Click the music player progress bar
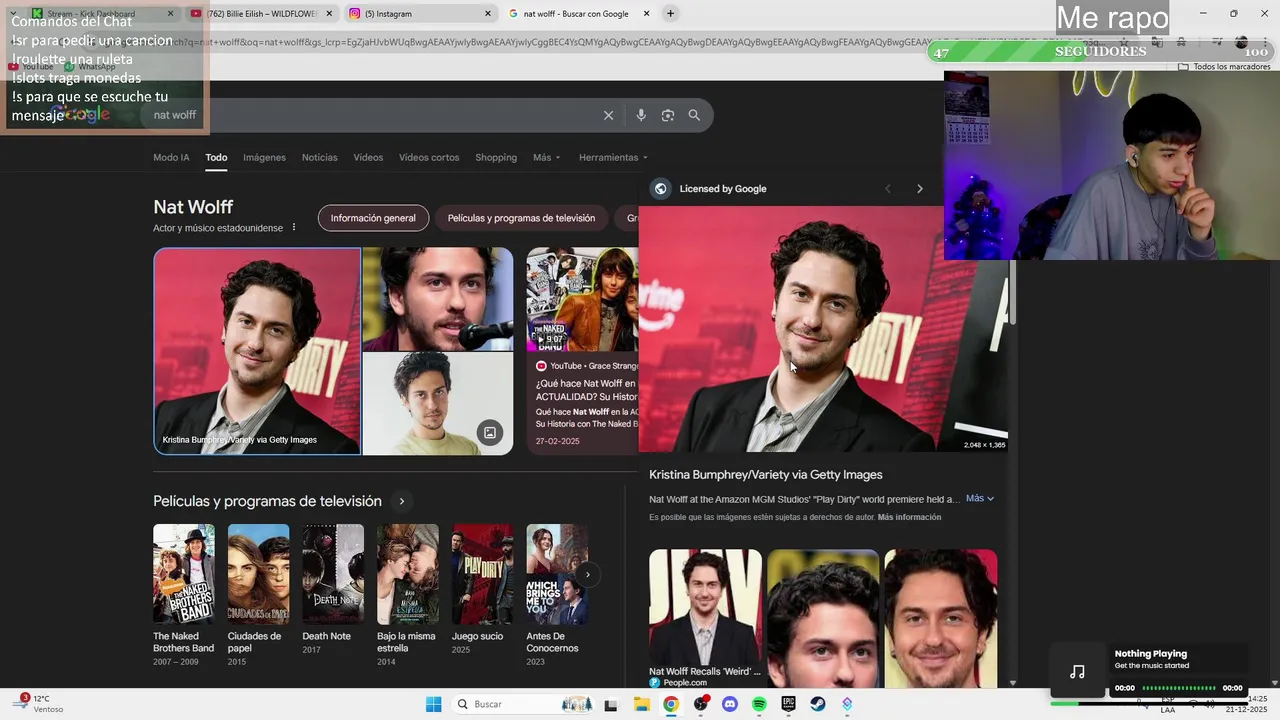This screenshot has height=720, width=1280. pyautogui.click(x=1179, y=688)
